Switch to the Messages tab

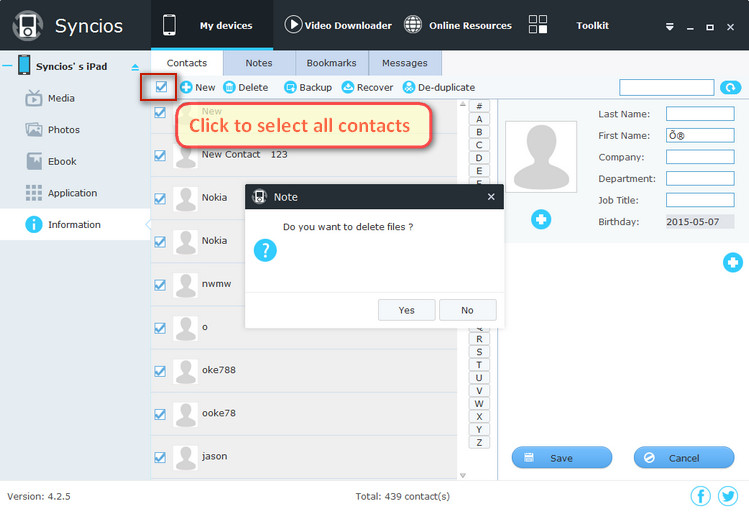[x=405, y=63]
